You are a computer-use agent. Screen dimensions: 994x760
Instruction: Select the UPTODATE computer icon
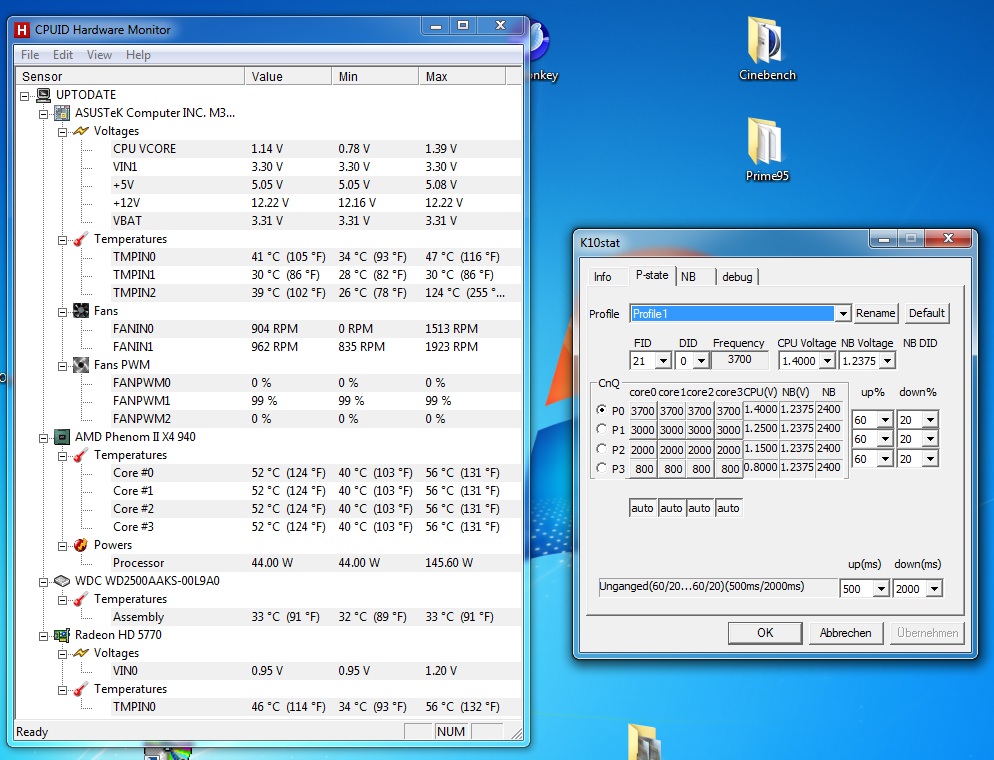coord(43,95)
